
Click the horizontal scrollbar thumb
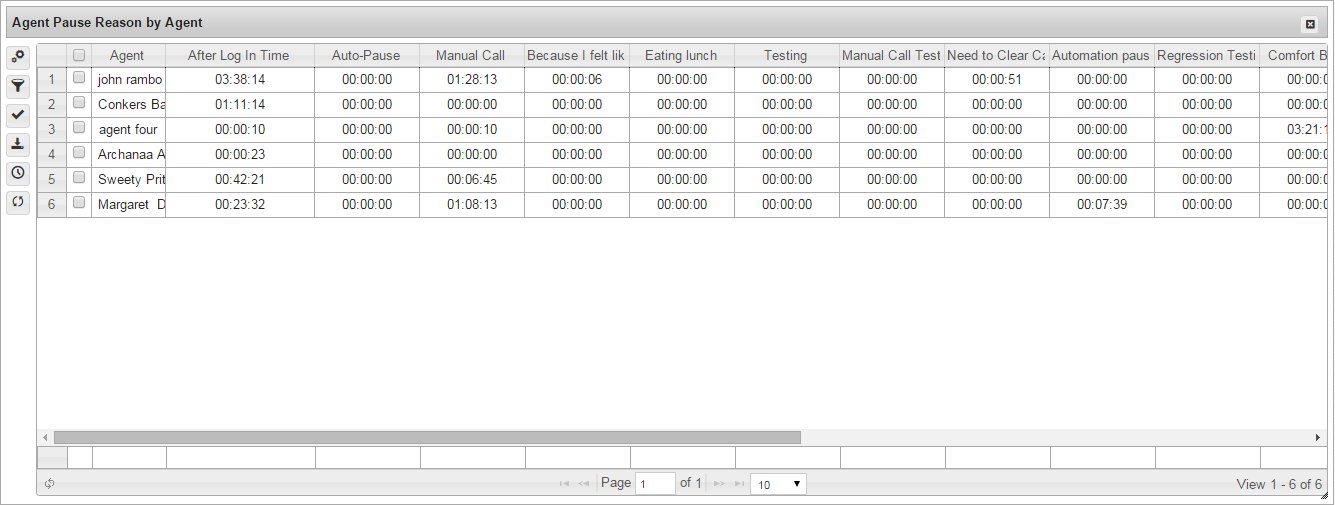[x=427, y=438]
